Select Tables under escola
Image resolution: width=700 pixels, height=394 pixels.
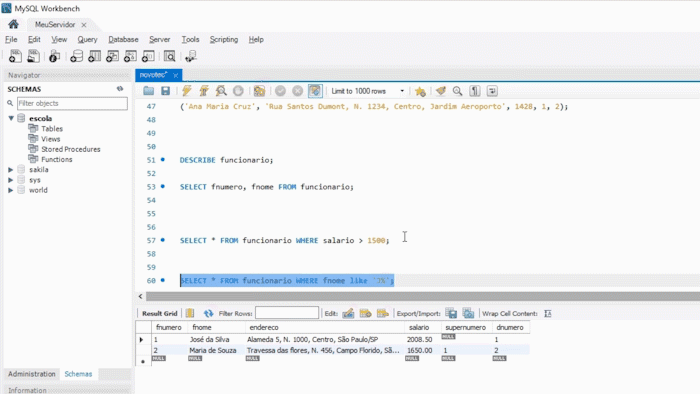52,129
